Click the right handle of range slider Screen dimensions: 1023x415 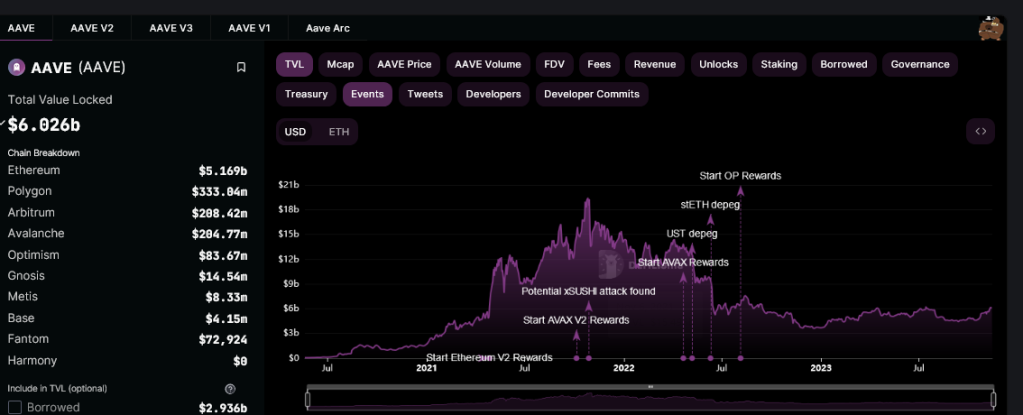[994, 401]
